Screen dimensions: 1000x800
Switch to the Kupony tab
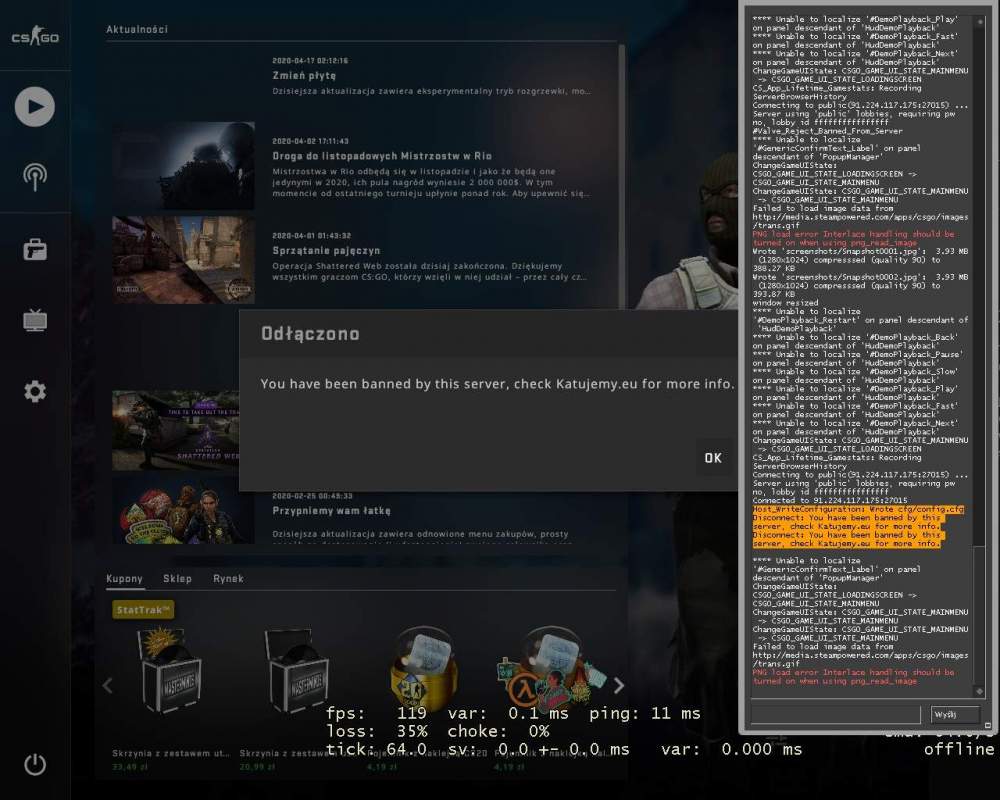point(124,579)
